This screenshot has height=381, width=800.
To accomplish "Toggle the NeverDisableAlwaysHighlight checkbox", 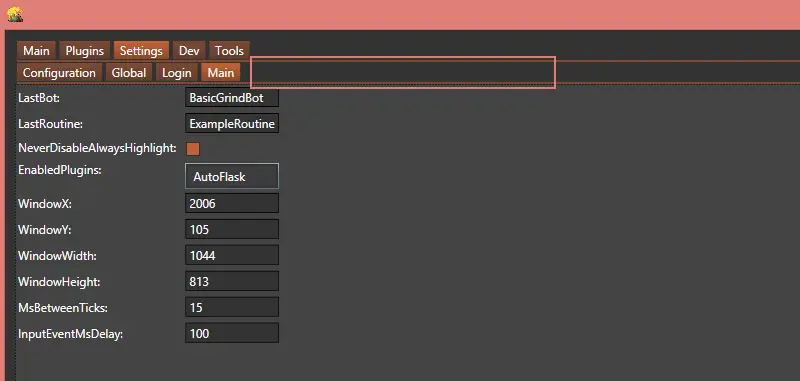I will pos(193,149).
